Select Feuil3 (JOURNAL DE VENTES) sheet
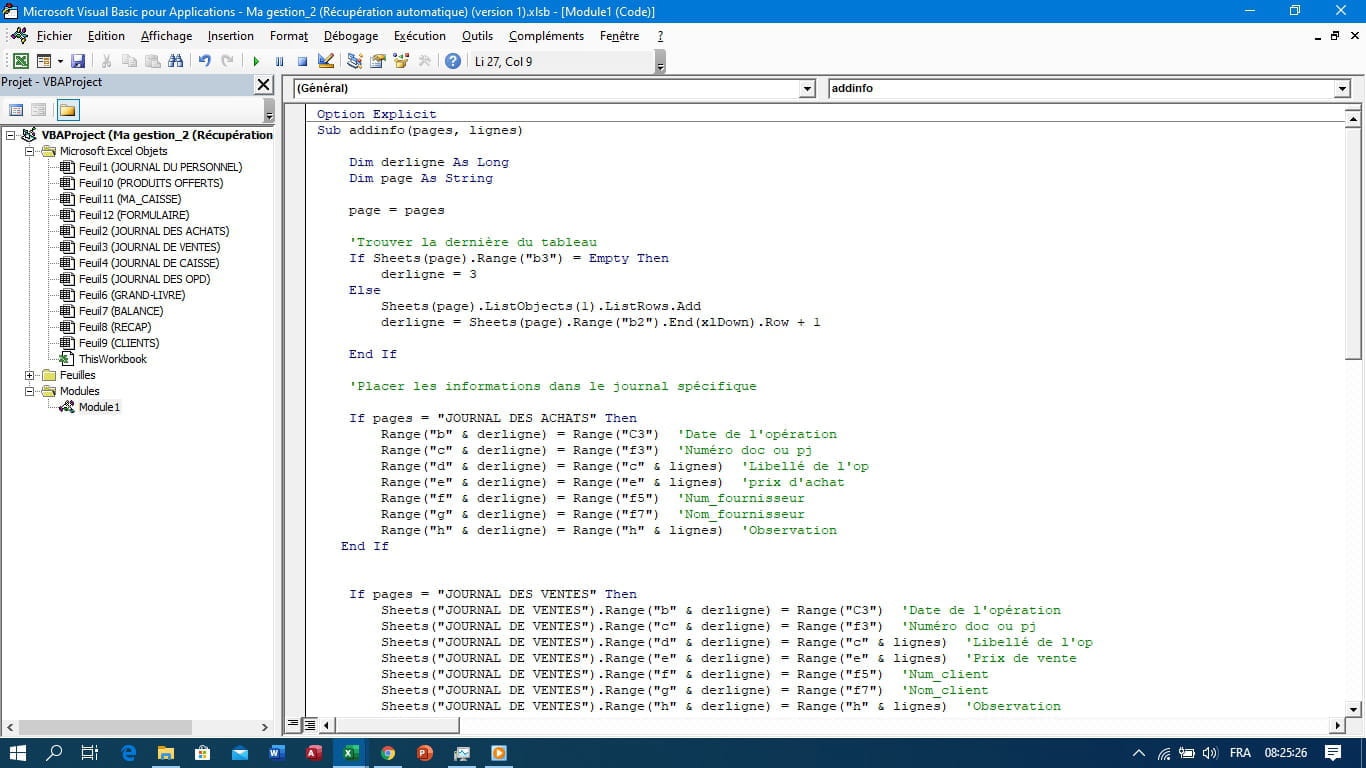 150,247
